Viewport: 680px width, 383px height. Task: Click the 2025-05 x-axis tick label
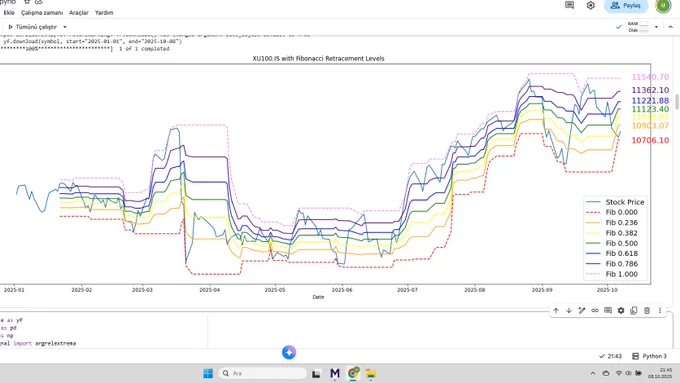[x=275, y=290]
